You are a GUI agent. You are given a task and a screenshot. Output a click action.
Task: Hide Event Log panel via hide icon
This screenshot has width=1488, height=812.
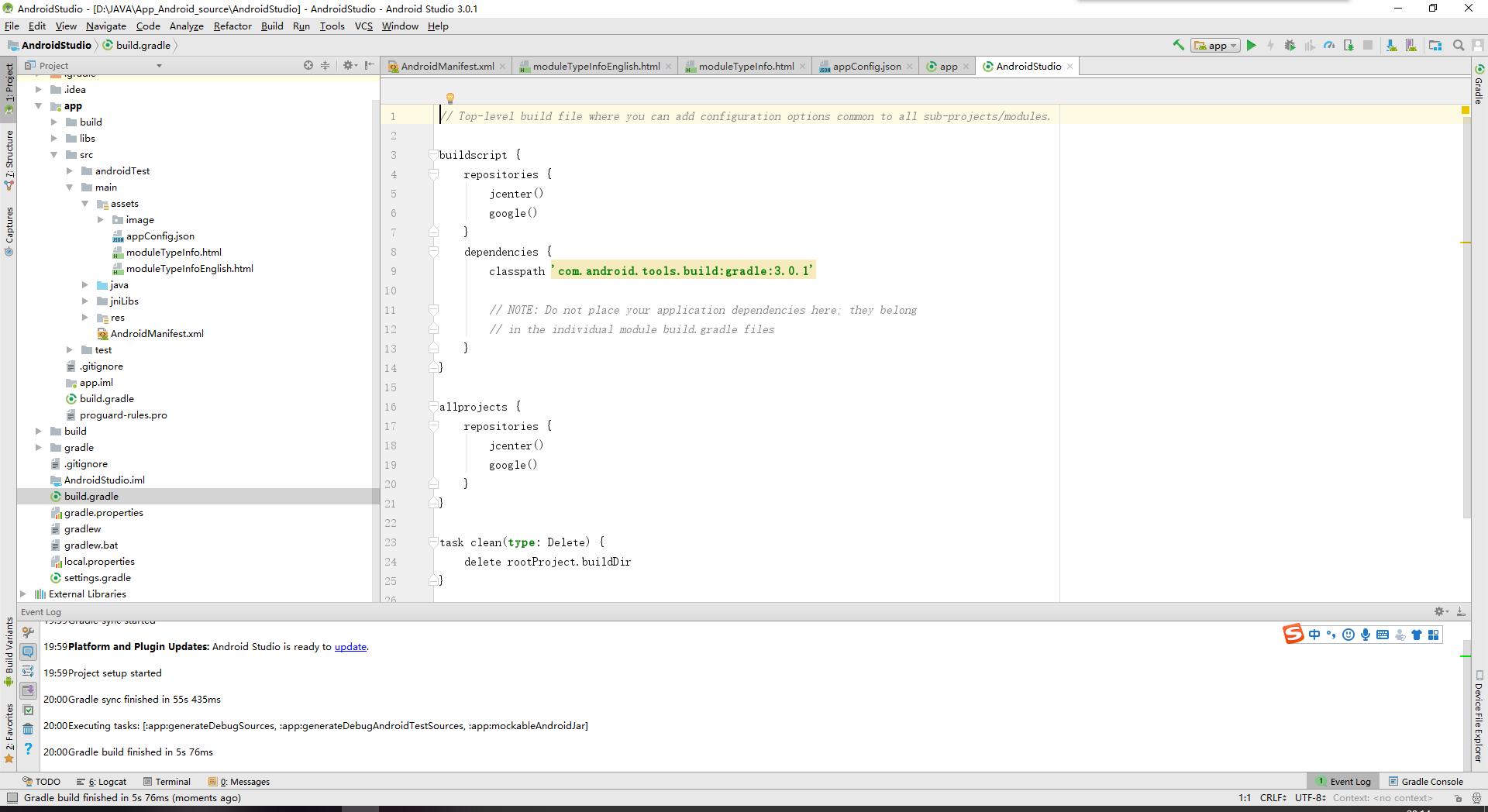[1461, 611]
